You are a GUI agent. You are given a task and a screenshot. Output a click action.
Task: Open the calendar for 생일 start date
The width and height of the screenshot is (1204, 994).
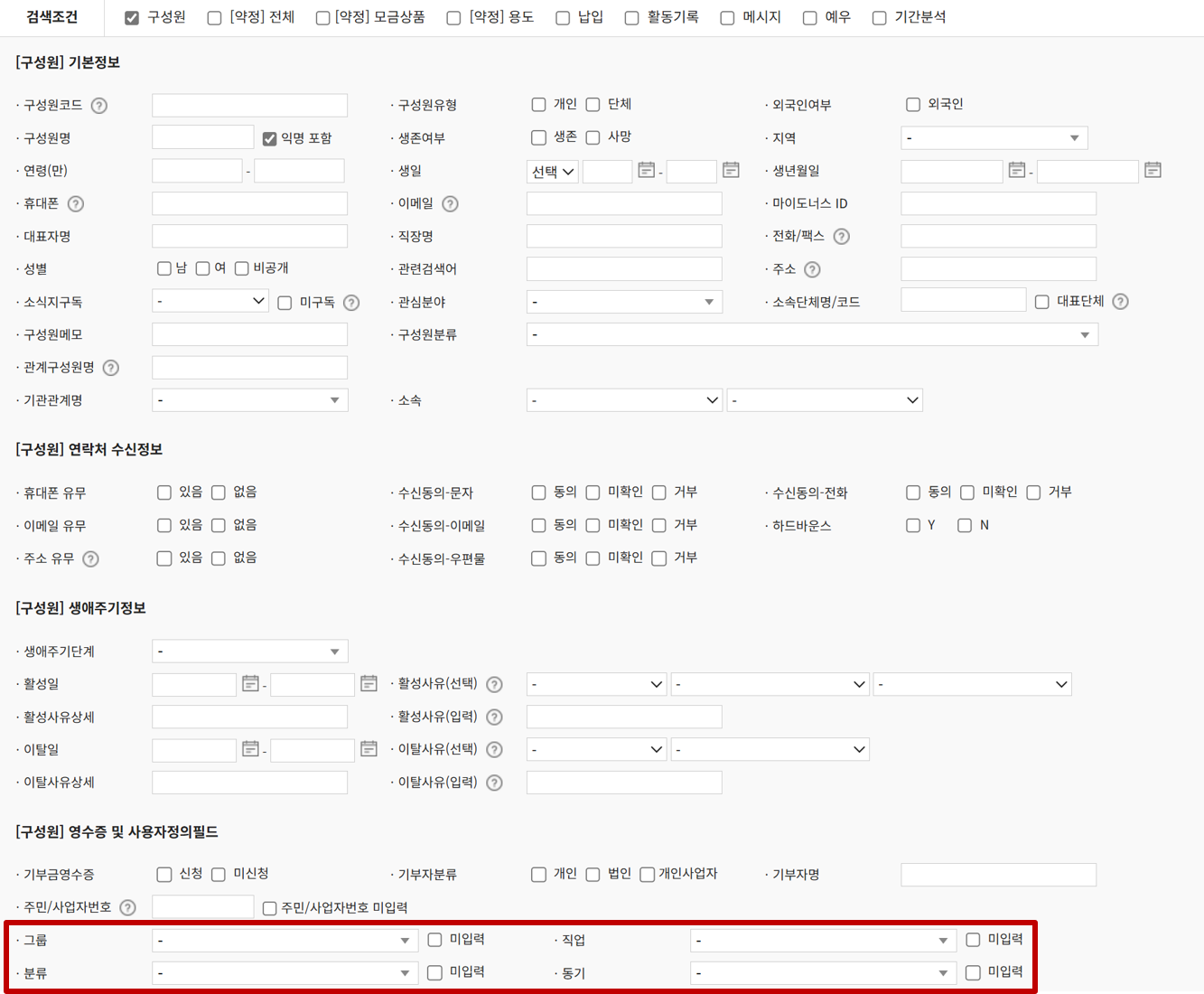[x=646, y=170]
